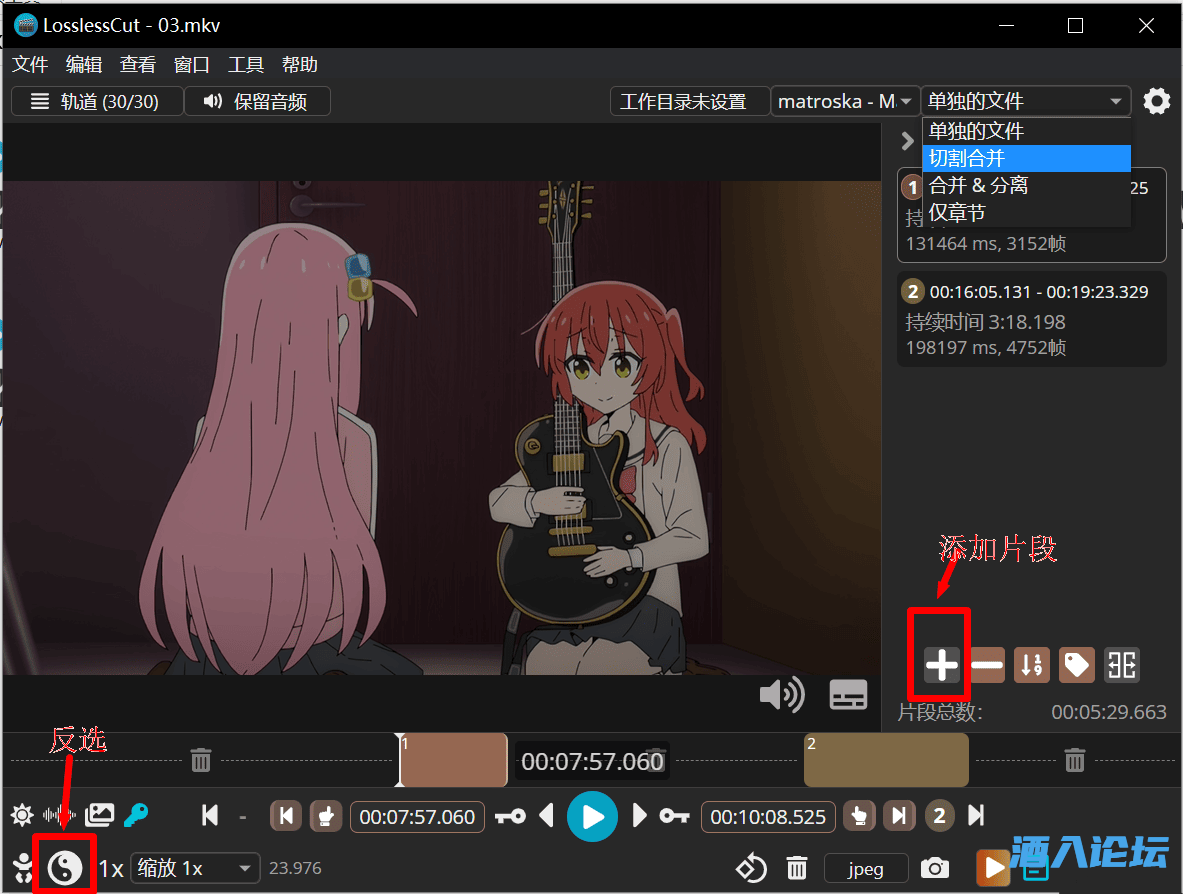Click the segment sort order icon
Viewport: 1183px width, 894px height.
tap(1031, 665)
